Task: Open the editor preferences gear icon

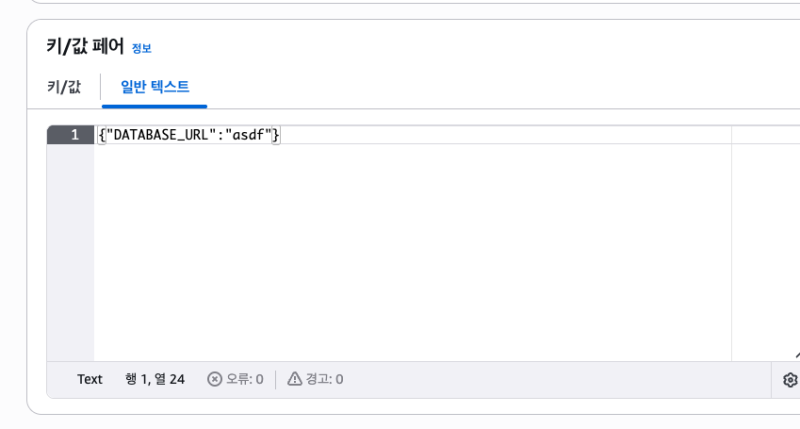Action: point(790,380)
